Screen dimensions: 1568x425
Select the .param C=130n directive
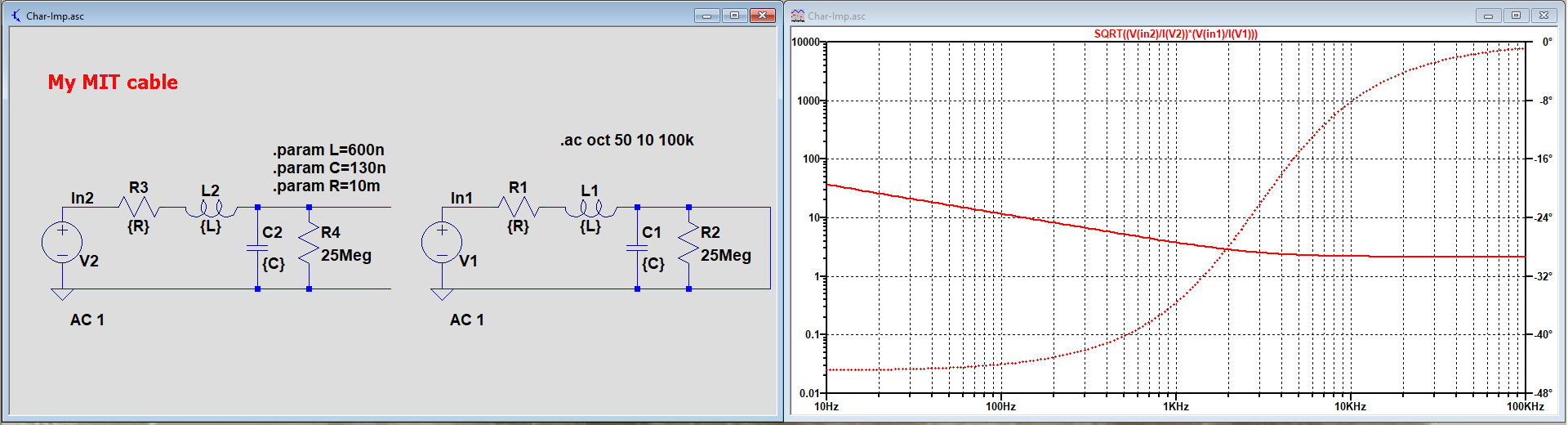tap(329, 168)
